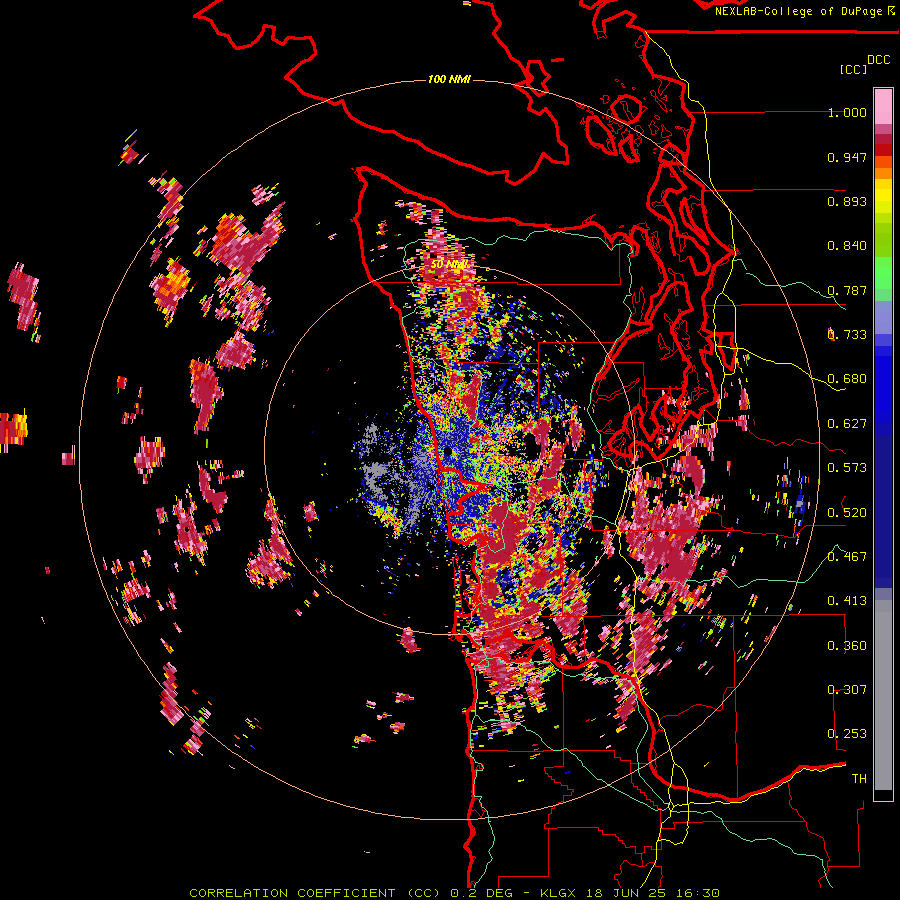Select the 0.520 scale value
900x900 pixels.
[847, 512]
